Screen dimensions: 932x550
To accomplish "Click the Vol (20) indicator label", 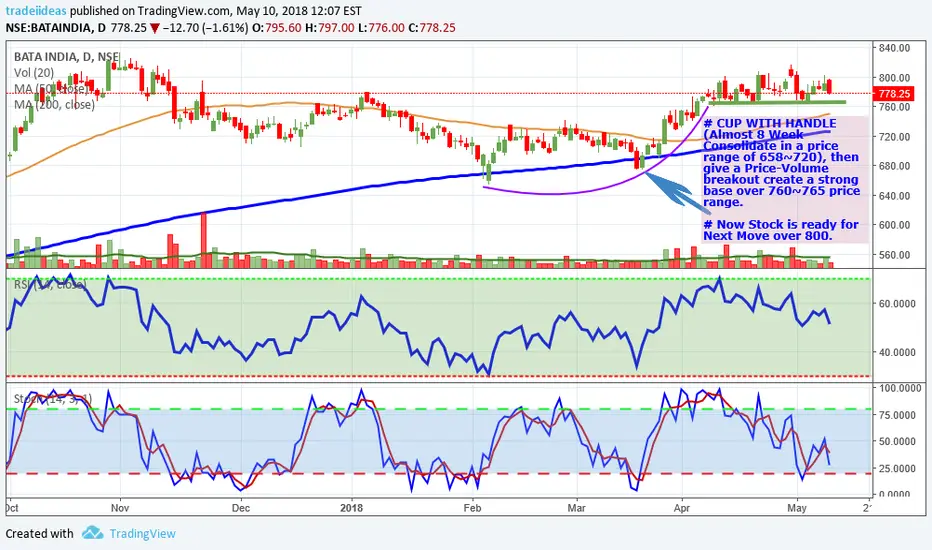I will click(34, 73).
